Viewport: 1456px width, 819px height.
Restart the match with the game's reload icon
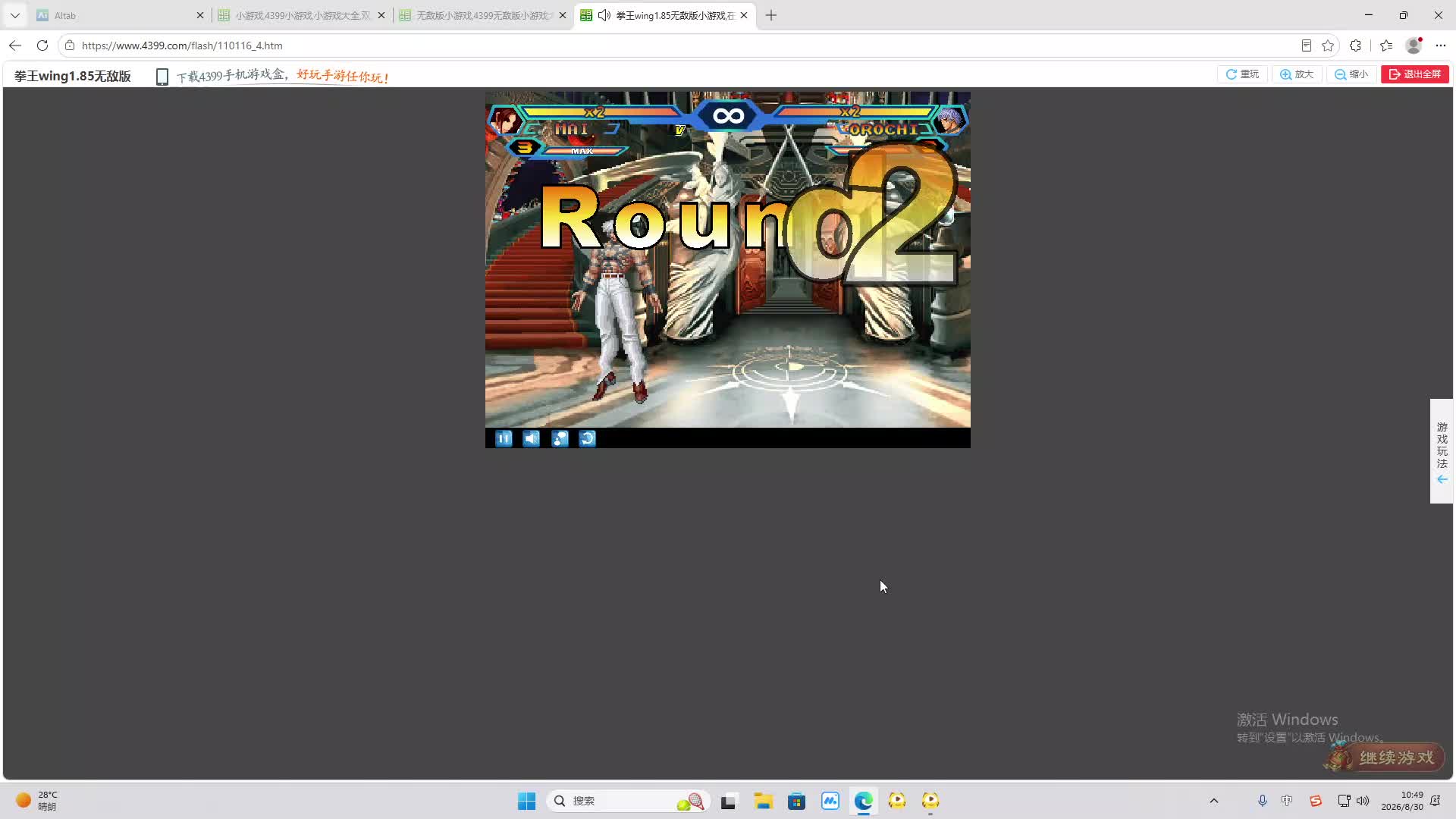(x=588, y=438)
